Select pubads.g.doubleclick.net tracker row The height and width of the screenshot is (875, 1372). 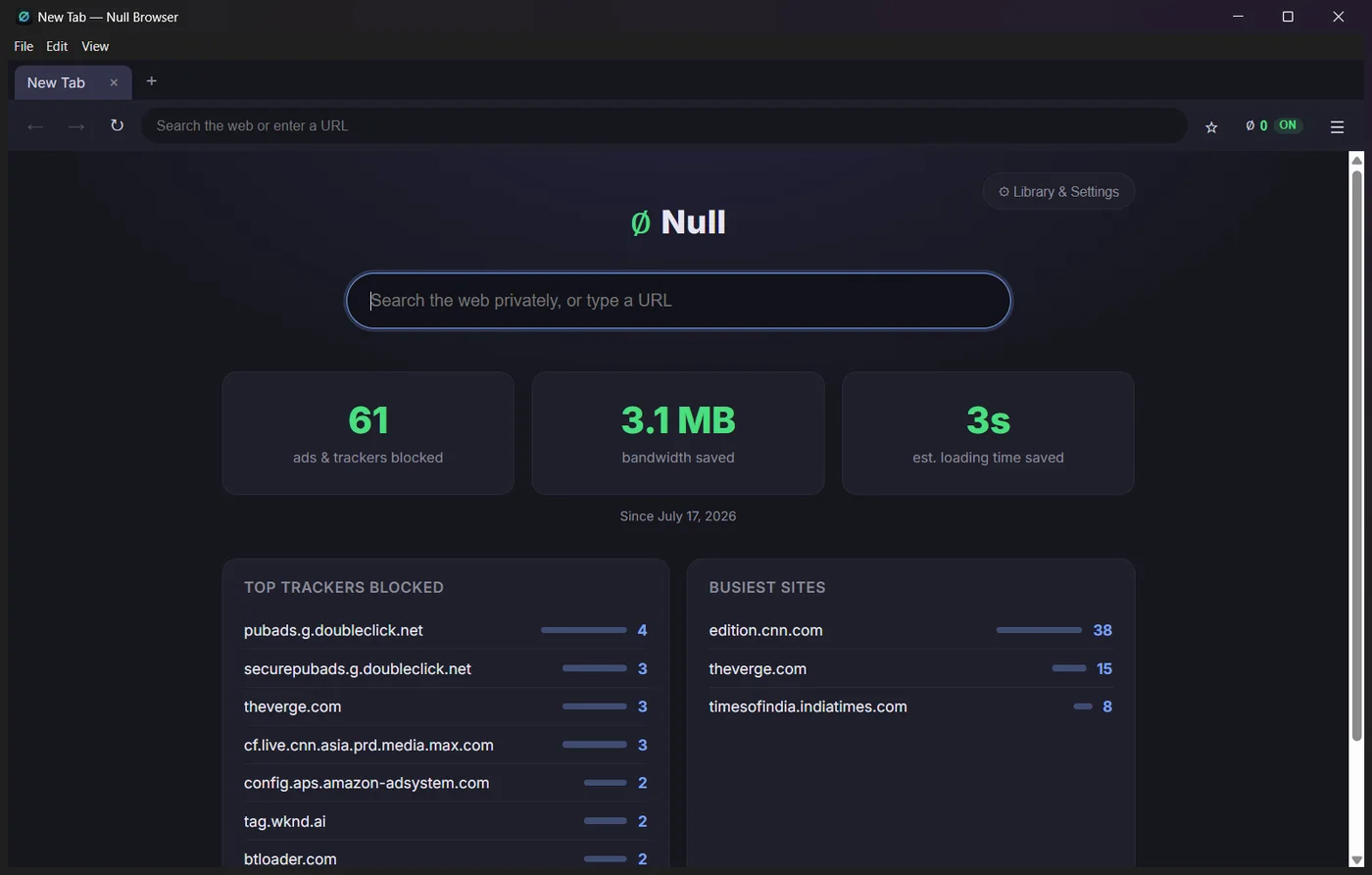point(446,630)
